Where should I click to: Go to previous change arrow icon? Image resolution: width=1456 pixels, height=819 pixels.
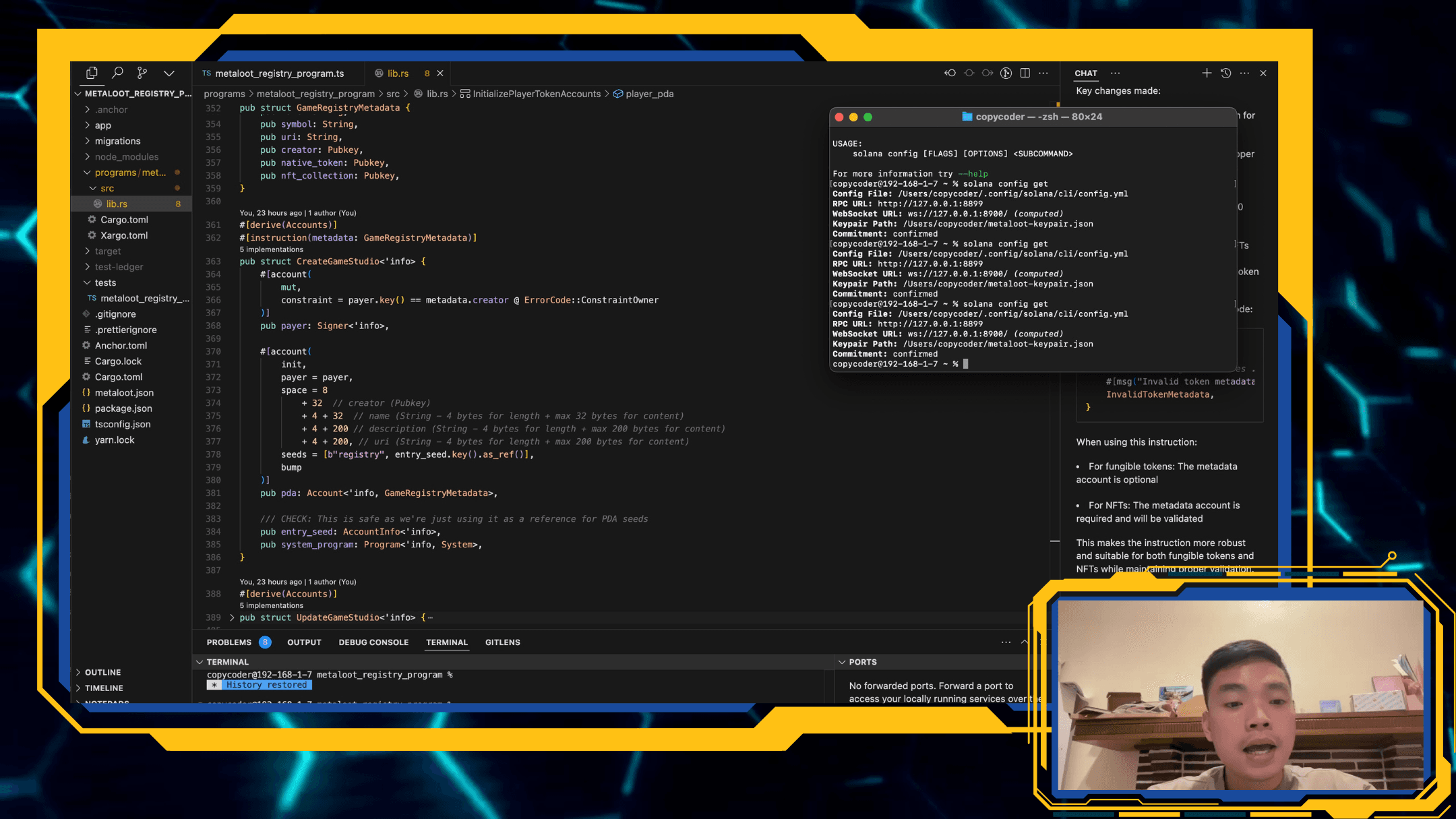pyautogui.click(x=950, y=73)
